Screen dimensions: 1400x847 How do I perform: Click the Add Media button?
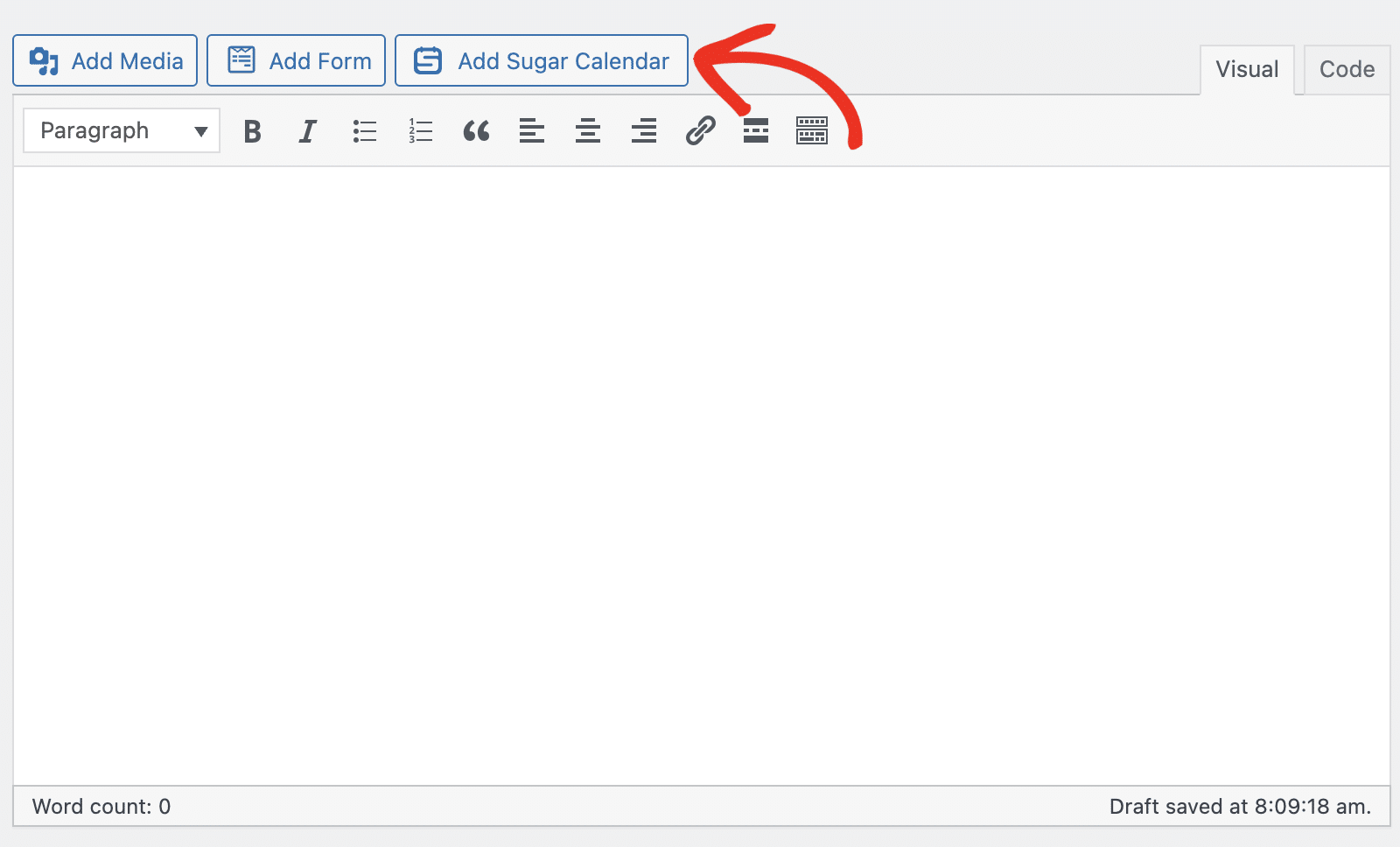coord(105,60)
